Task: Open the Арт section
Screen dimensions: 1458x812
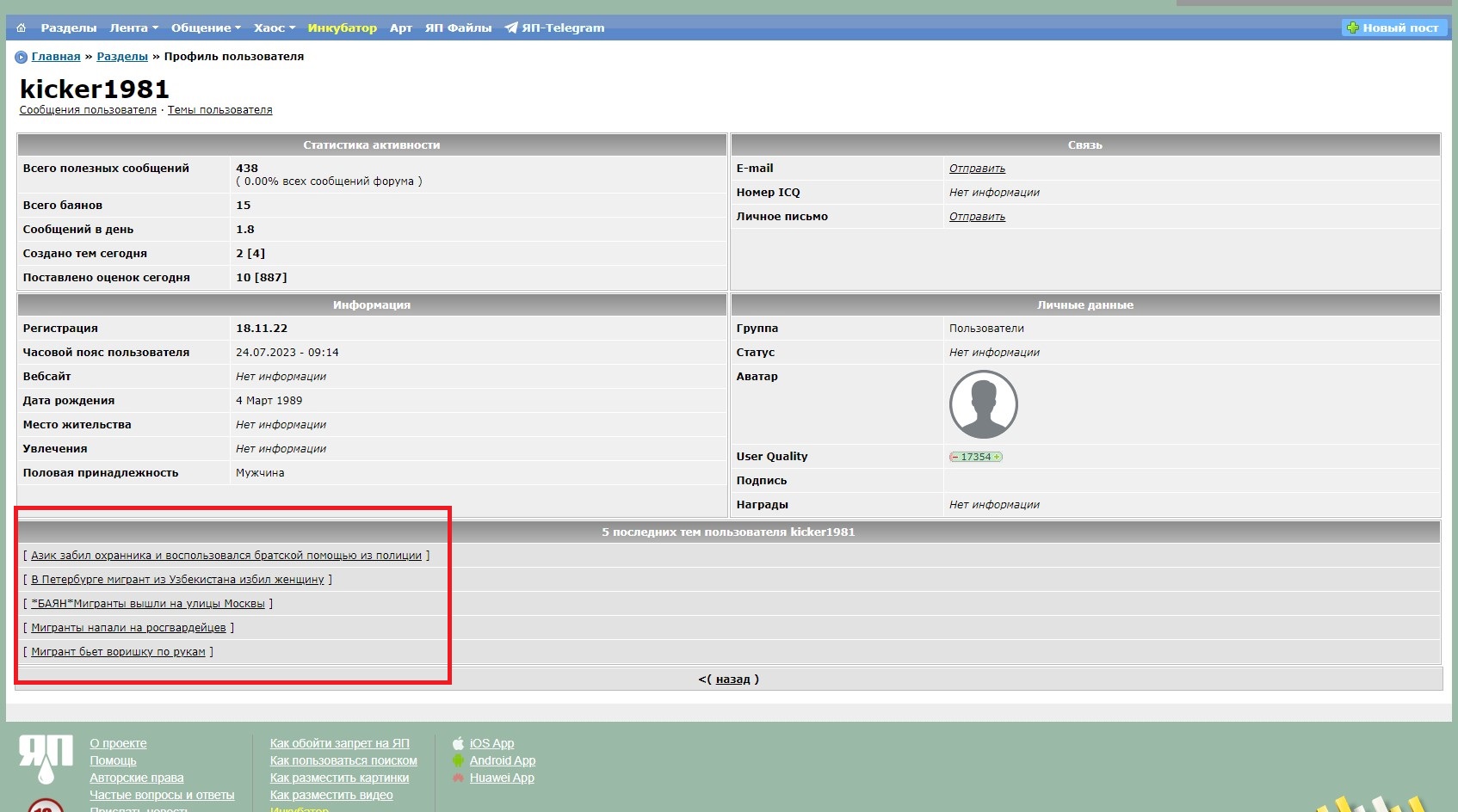Action: point(401,28)
